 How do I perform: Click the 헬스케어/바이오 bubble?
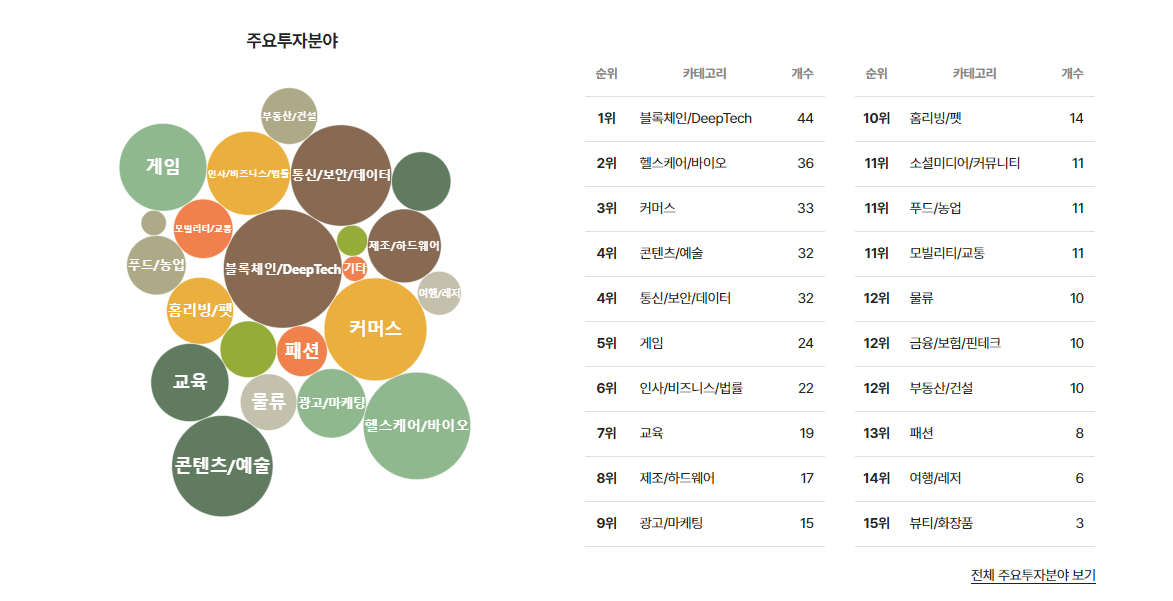coord(416,424)
